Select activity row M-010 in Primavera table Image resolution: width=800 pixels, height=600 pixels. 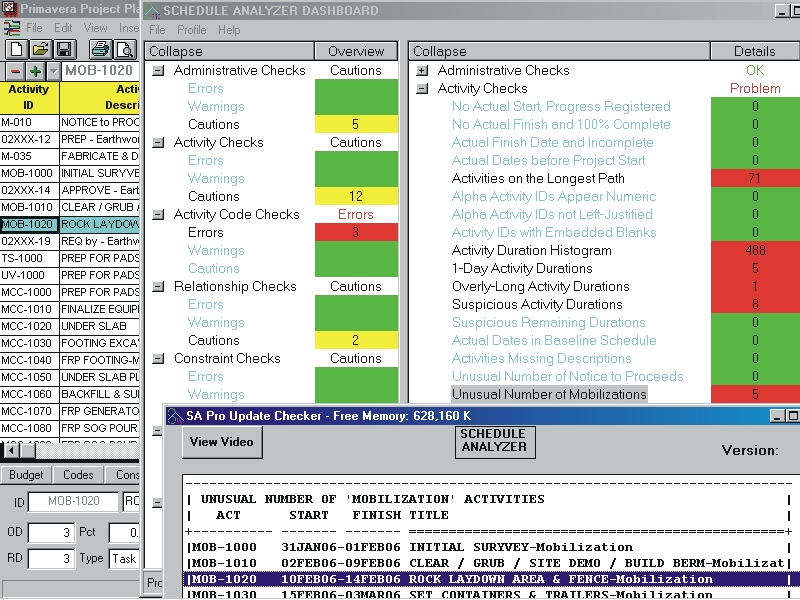click(69, 122)
